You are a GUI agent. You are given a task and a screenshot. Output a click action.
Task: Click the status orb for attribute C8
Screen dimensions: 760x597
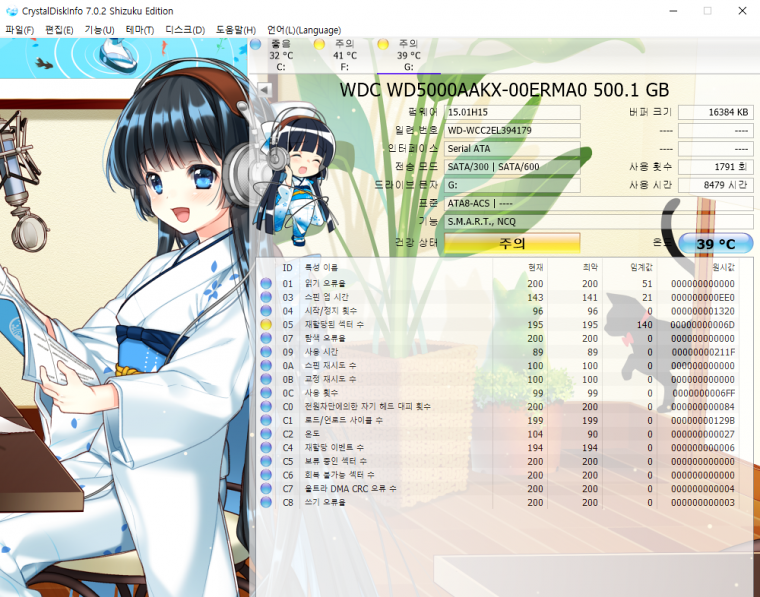pos(266,502)
